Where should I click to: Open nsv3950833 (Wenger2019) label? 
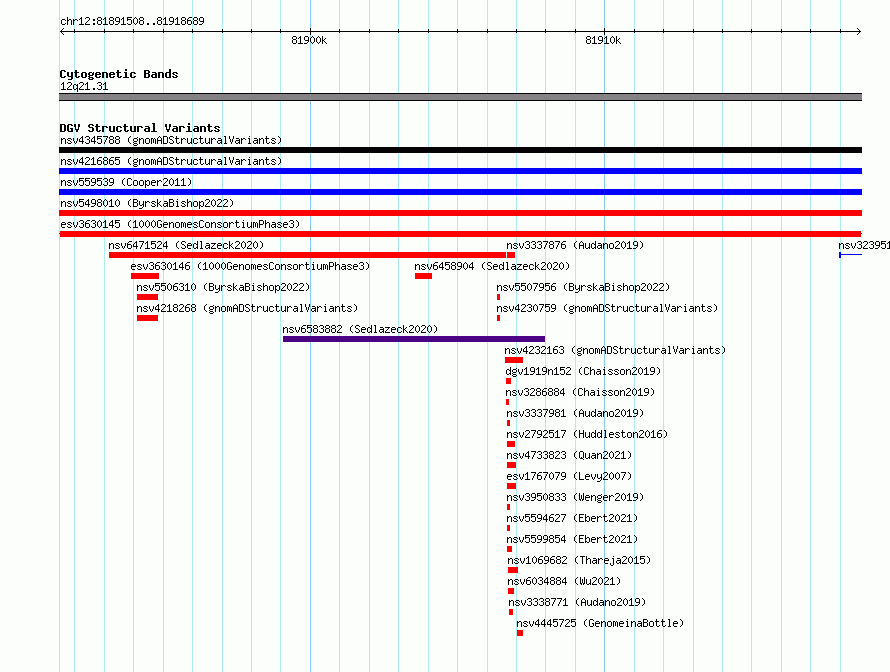(575, 497)
